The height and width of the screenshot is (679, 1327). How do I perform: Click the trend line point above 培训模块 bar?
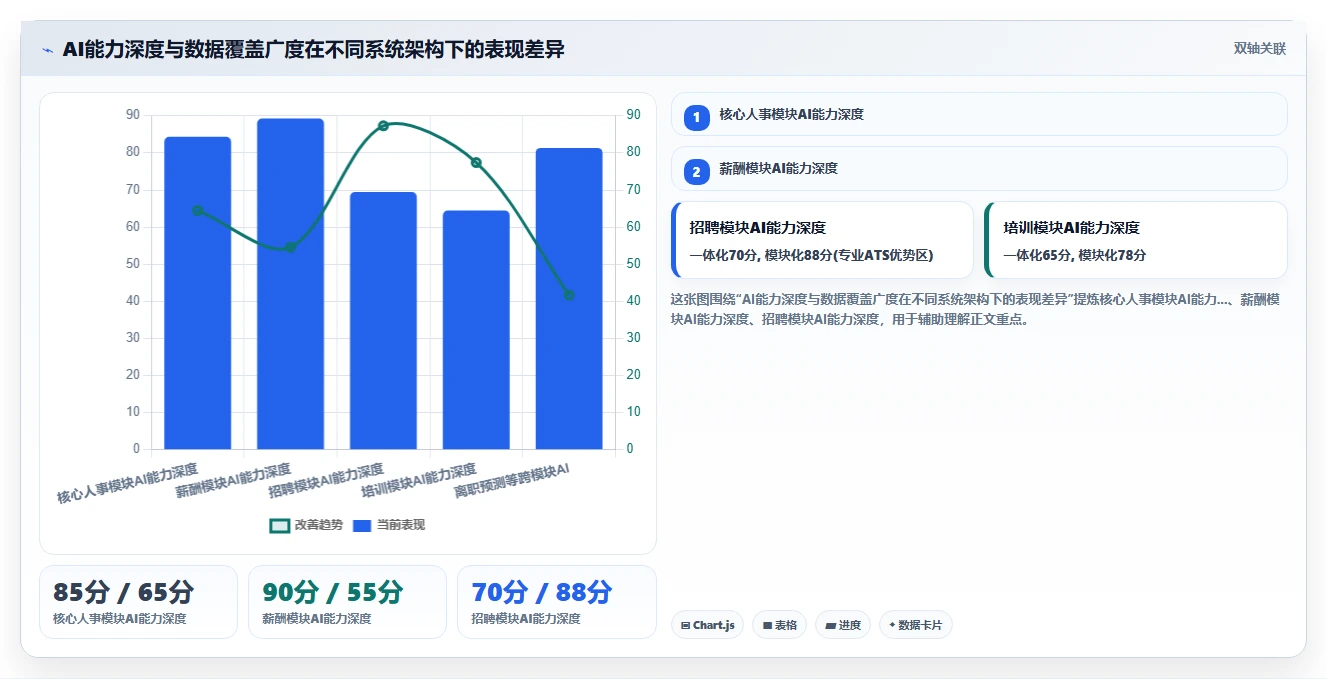[x=476, y=162]
